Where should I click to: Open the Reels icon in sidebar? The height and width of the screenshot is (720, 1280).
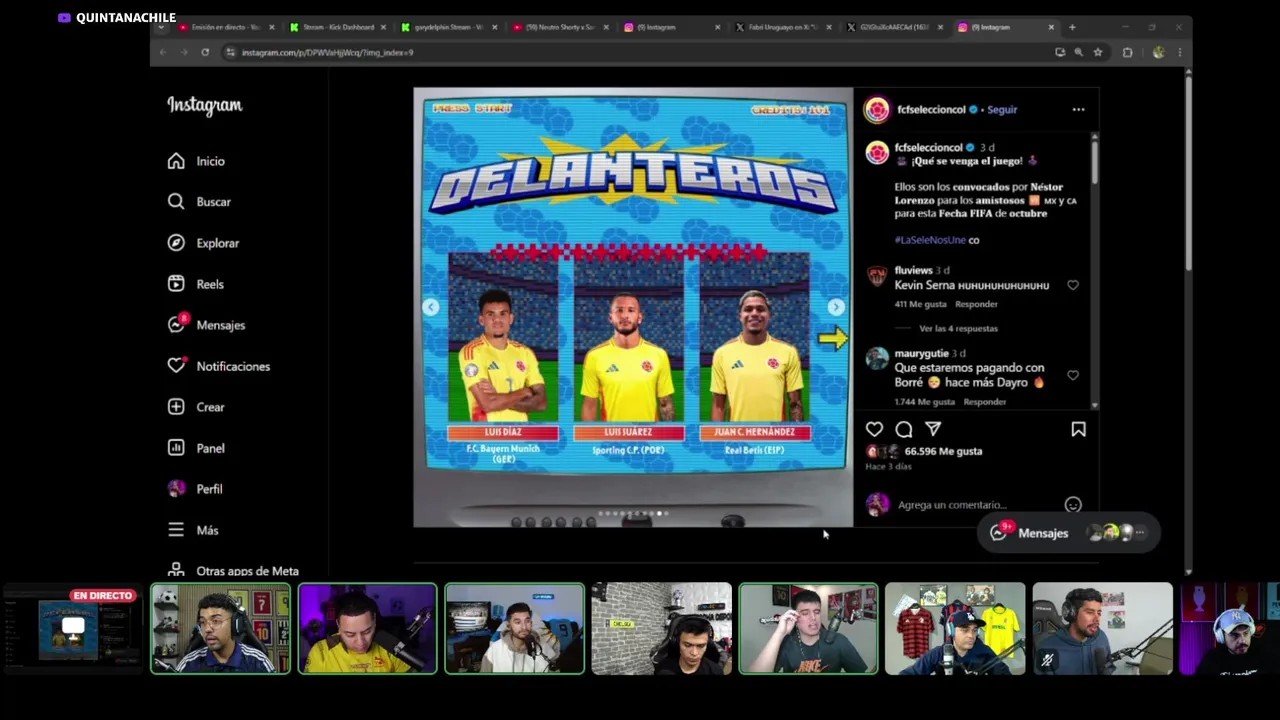coord(176,284)
